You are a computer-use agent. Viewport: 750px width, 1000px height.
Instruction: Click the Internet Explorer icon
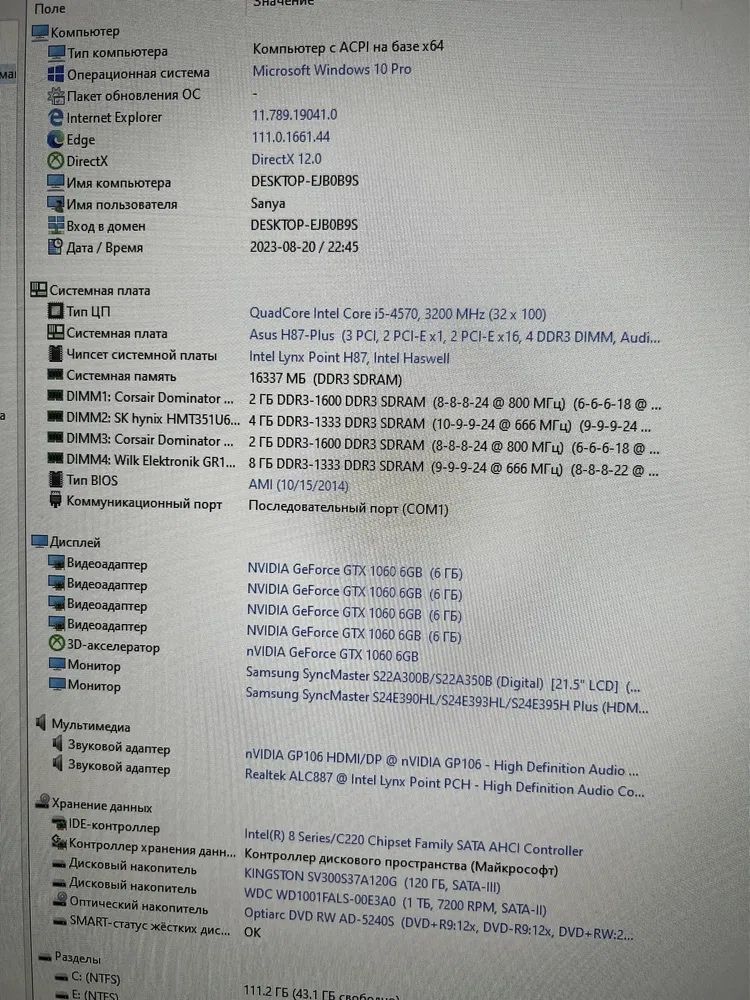[x=56, y=117]
